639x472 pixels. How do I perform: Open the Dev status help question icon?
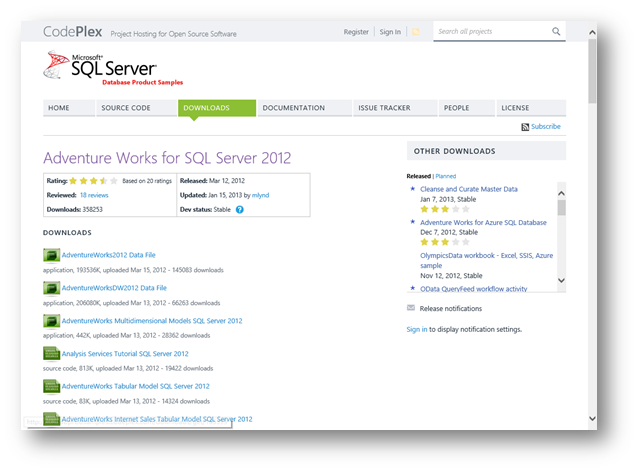click(240, 210)
